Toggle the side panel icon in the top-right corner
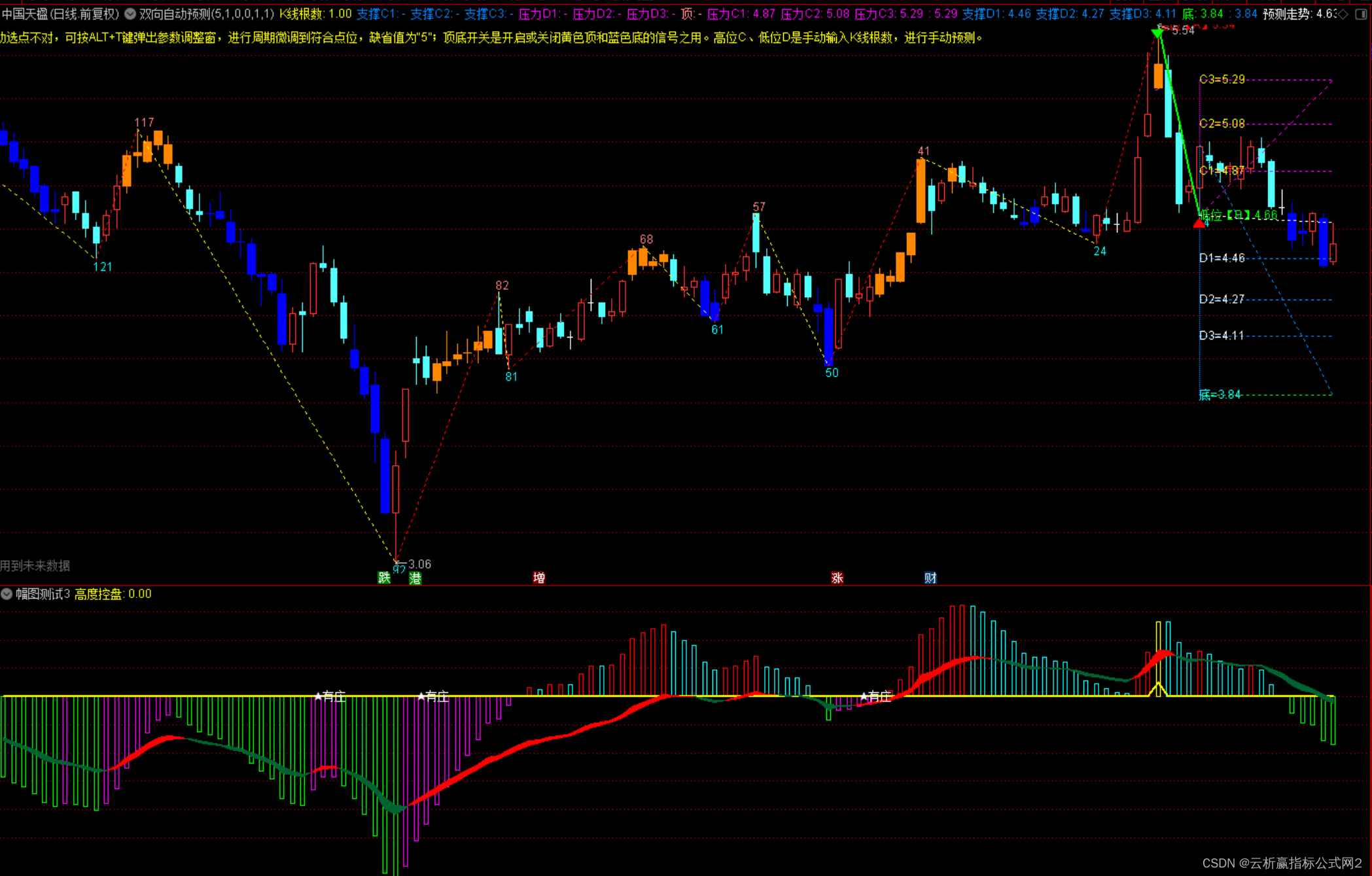The height and width of the screenshot is (876, 1372). [x=1361, y=14]
